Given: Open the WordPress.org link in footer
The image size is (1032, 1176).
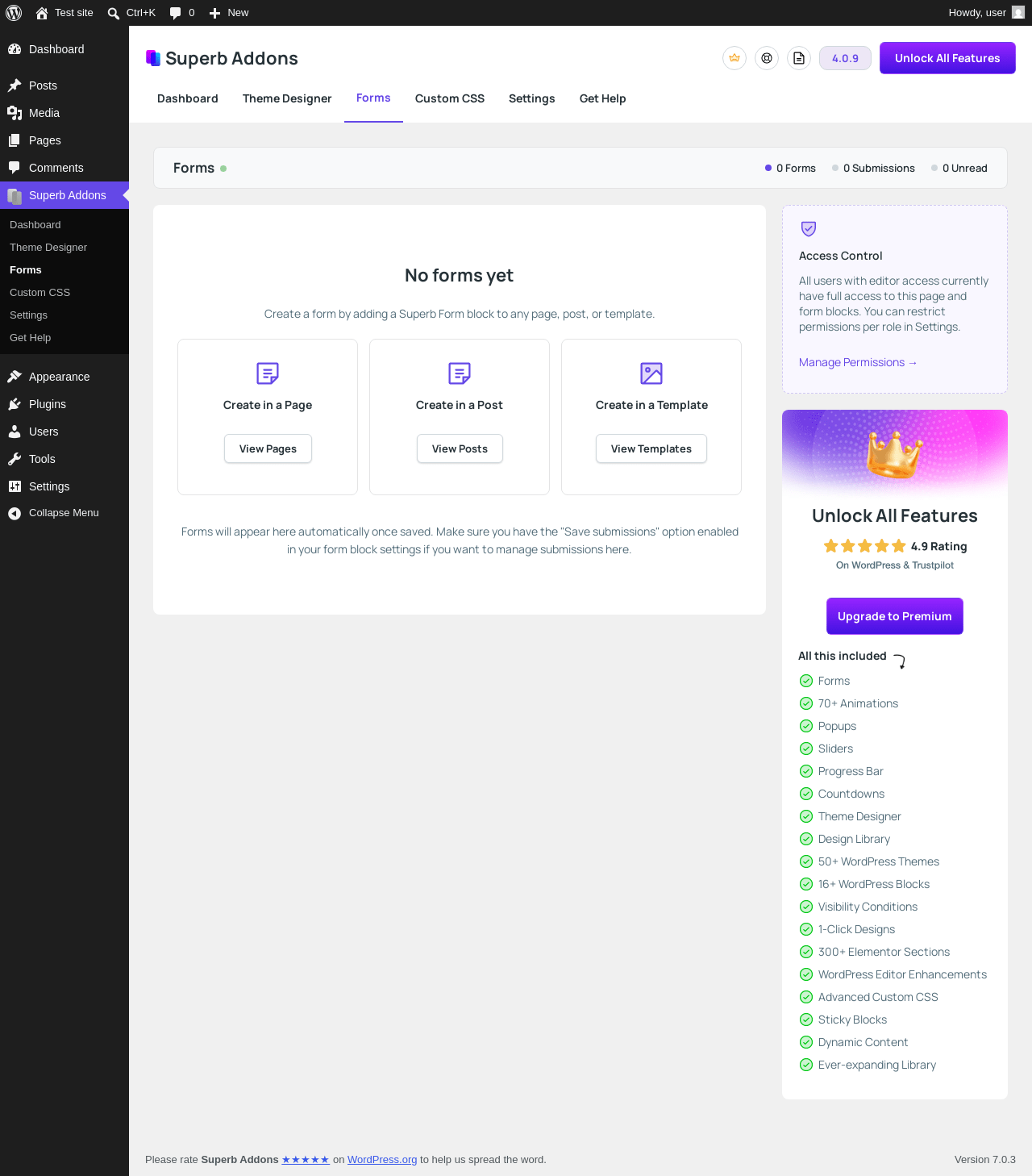Looking at the screenshot, I should 382,1160.
